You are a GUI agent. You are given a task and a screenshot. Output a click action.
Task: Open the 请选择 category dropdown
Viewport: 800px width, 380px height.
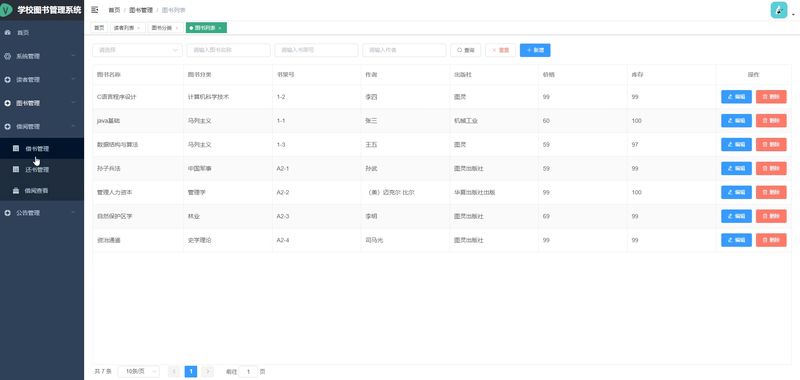(137, 50)
